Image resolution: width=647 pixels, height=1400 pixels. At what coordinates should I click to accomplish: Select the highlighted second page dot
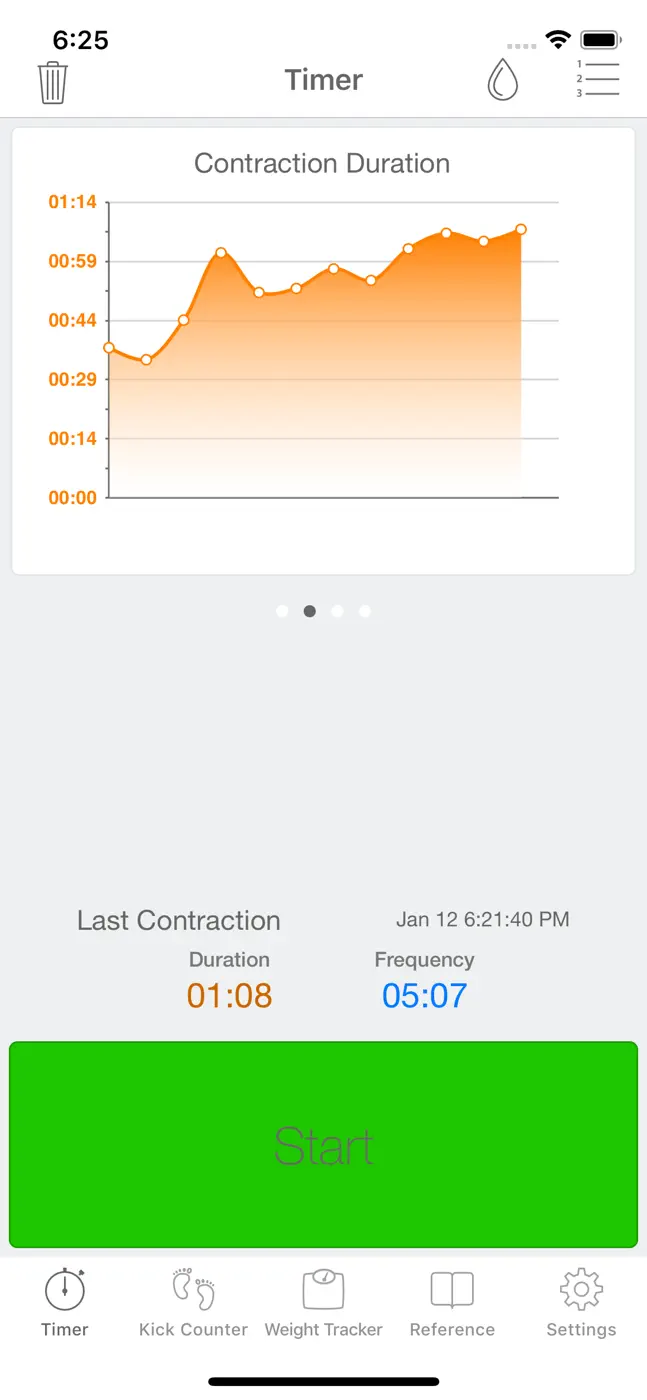(310, 611)
